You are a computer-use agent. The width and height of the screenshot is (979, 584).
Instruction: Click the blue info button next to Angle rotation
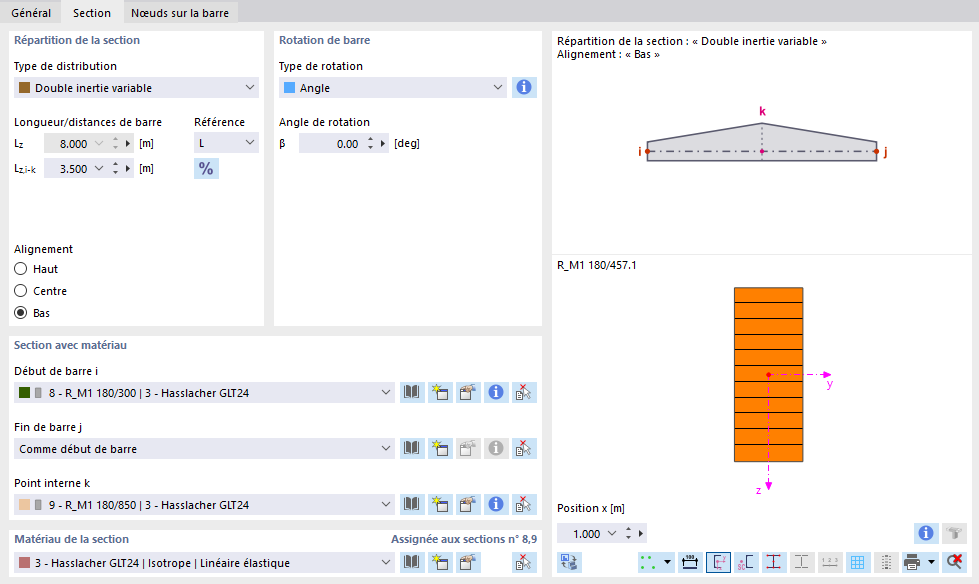pyautogui.click(x=523, y=87)
